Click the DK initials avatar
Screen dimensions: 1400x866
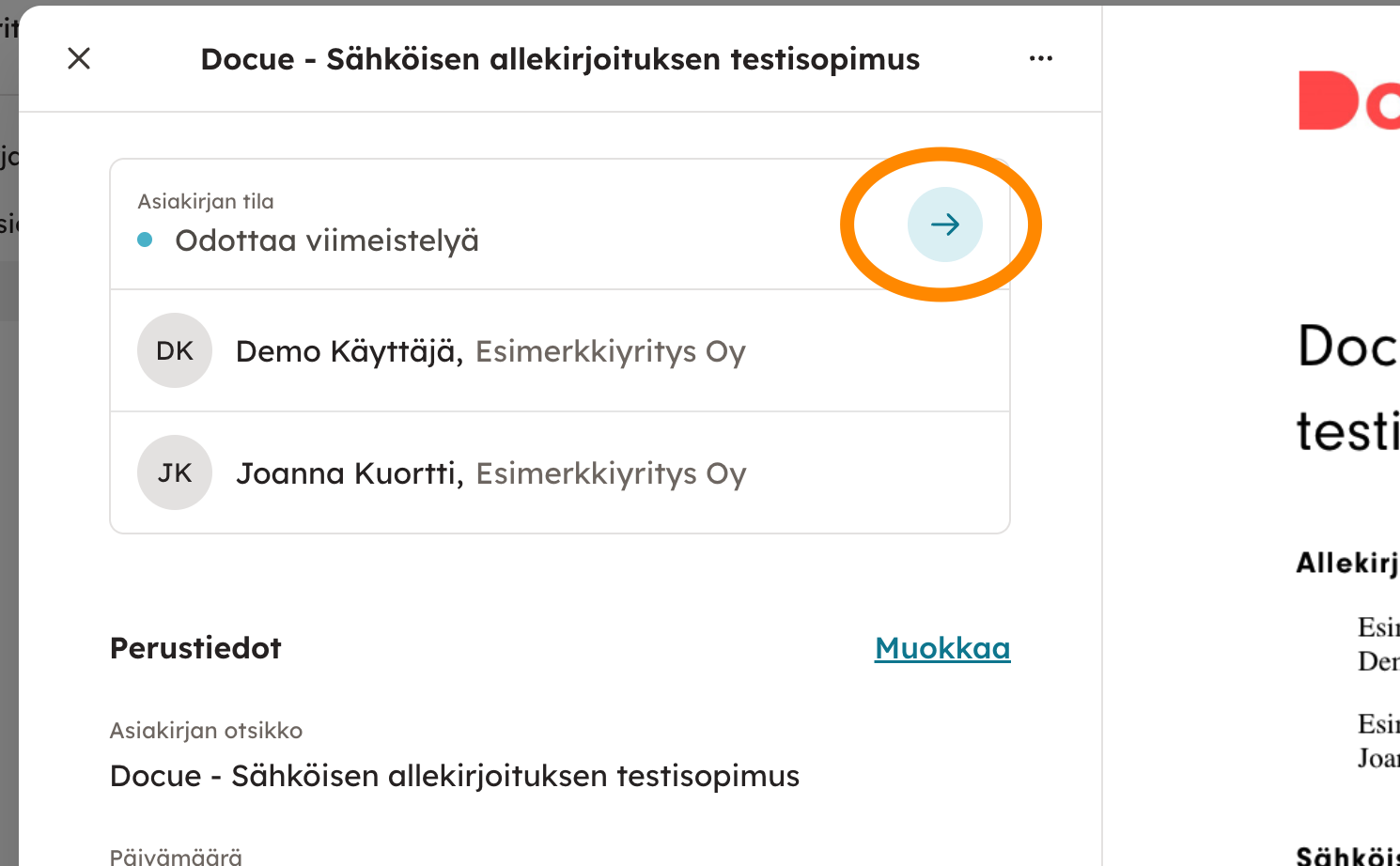pos(175,350)
